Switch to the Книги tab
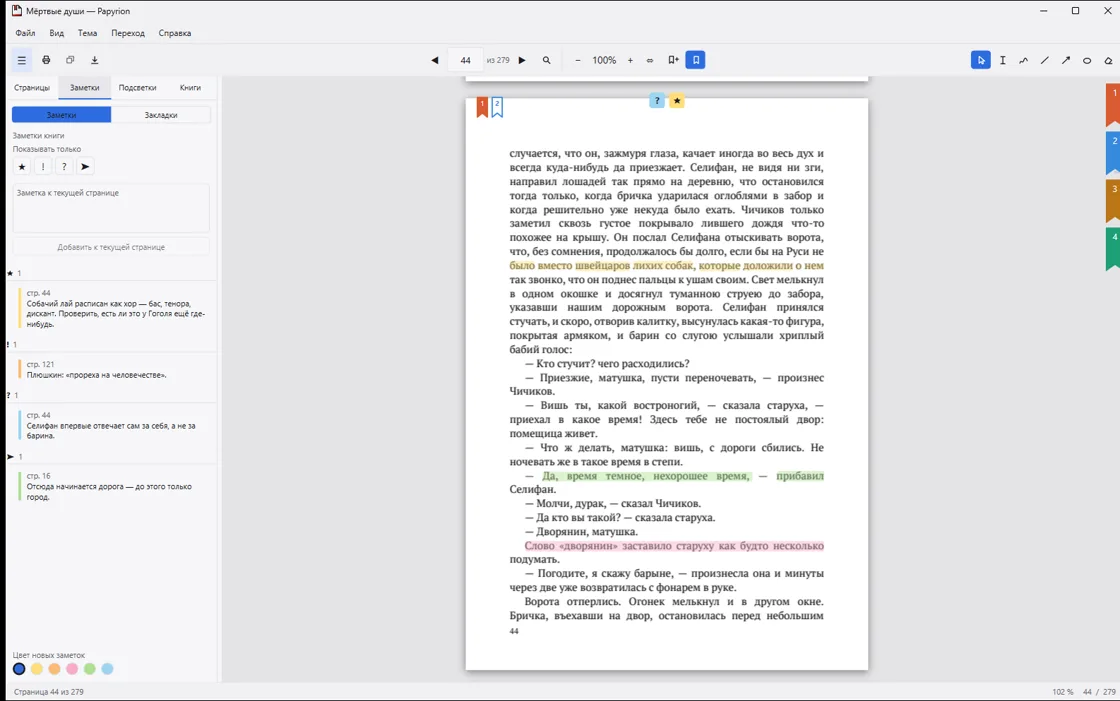Image resolution: width=1120 pixels, height=701 pixels. pos(190,88)
